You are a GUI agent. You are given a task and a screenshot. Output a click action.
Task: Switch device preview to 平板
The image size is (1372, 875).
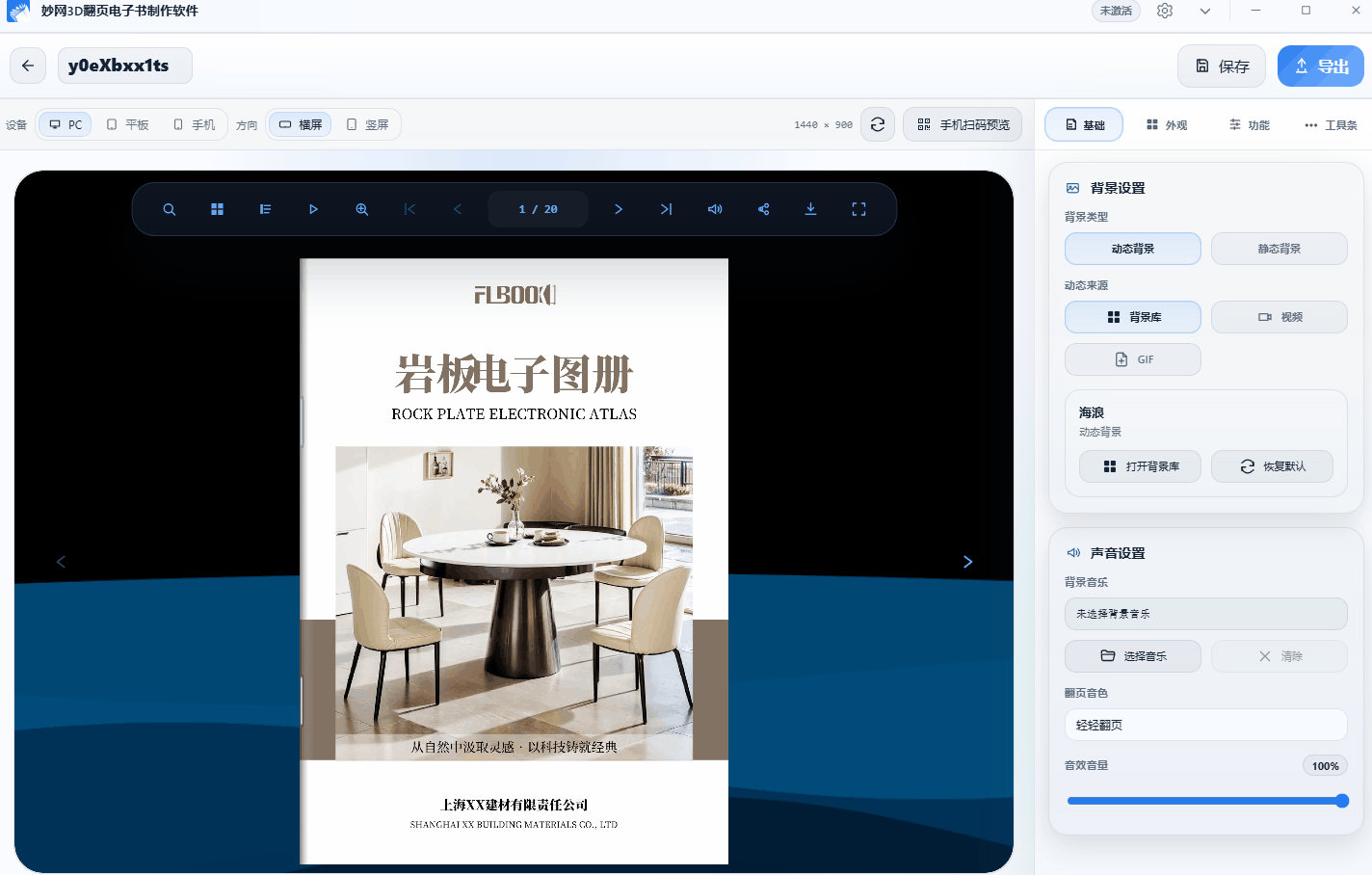coord(127,124)
